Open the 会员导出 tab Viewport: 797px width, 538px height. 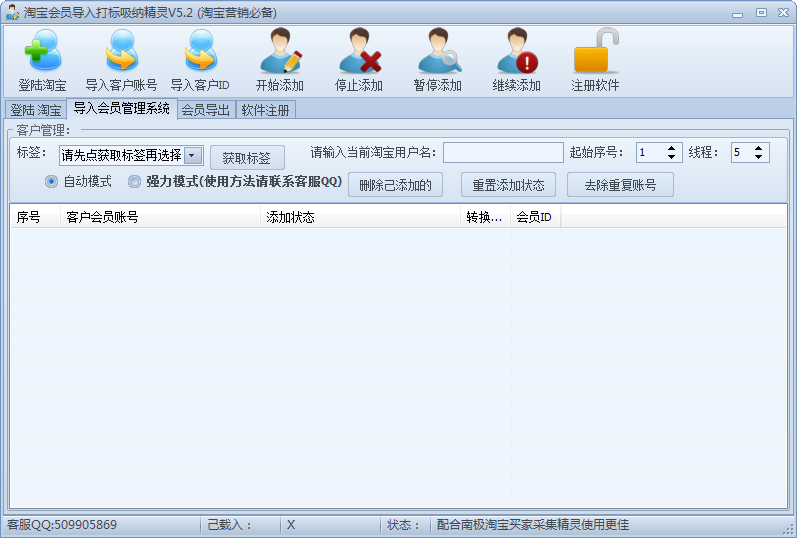(206, 110)
